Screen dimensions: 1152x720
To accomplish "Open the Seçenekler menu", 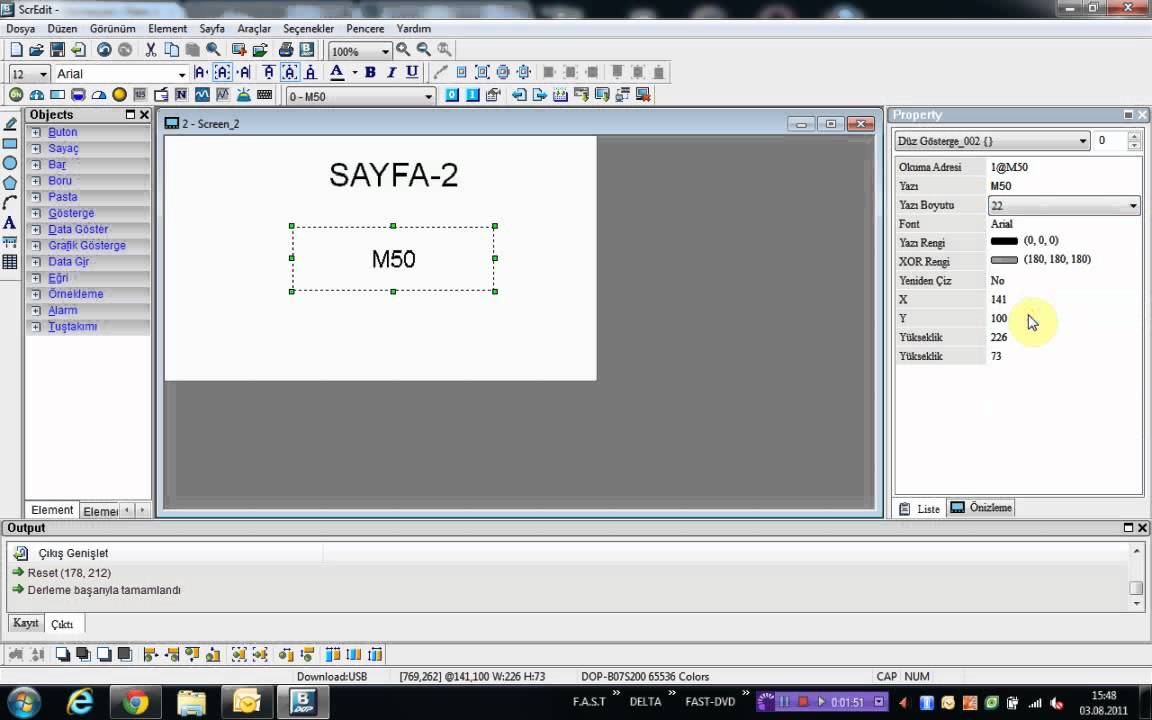I will [309, 29].
